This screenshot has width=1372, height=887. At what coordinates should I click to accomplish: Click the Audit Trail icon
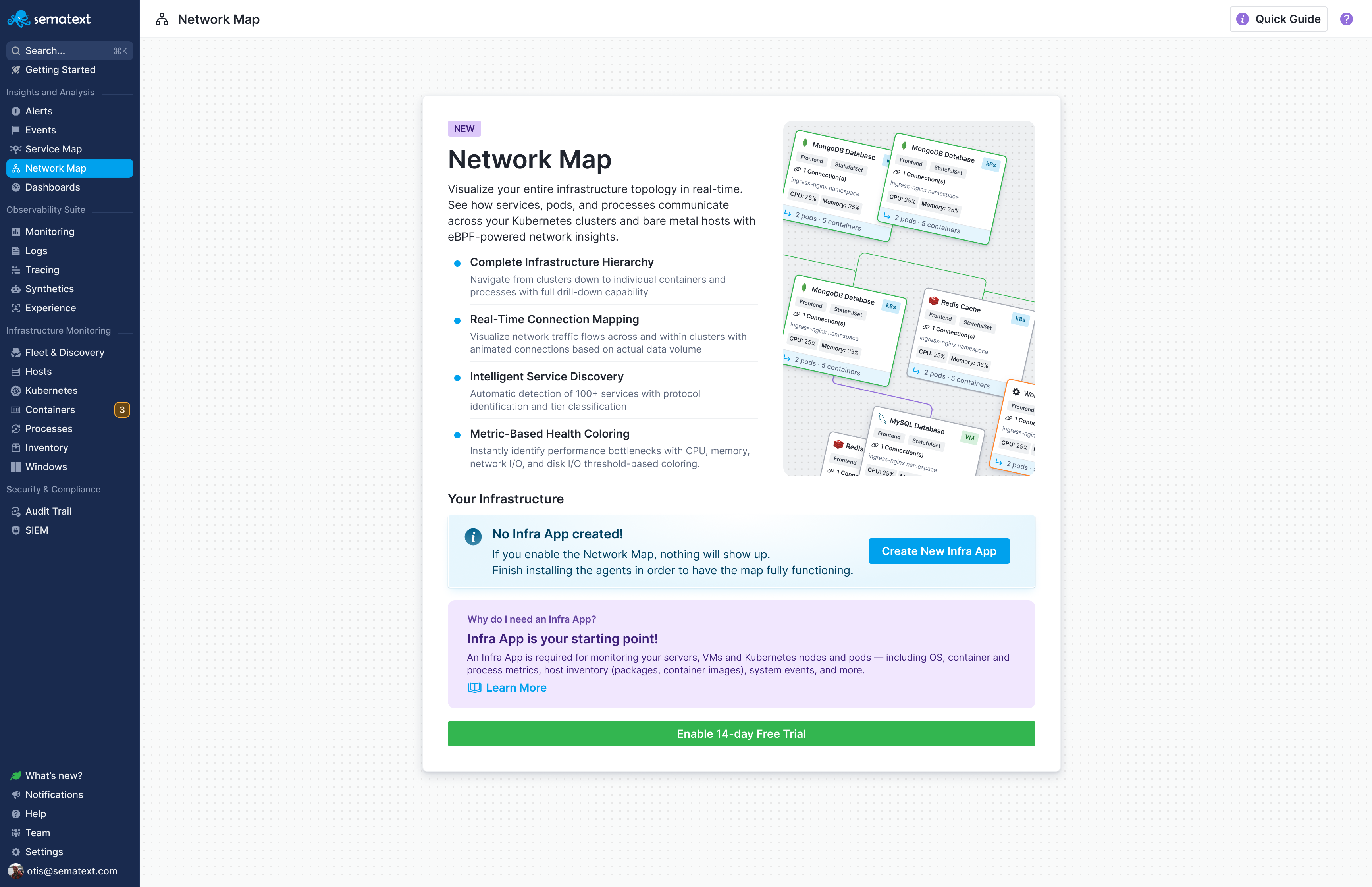coord(15,511)
